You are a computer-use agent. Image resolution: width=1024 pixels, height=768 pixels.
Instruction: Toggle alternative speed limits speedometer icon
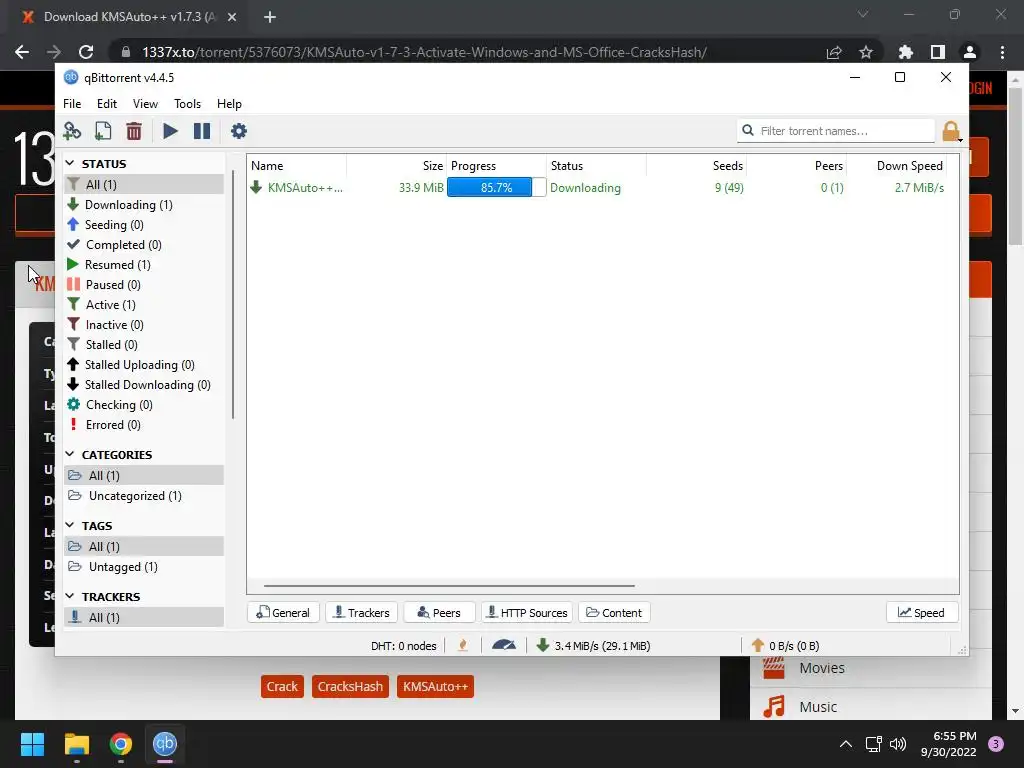pyautogui.click(x=504, y=645)
